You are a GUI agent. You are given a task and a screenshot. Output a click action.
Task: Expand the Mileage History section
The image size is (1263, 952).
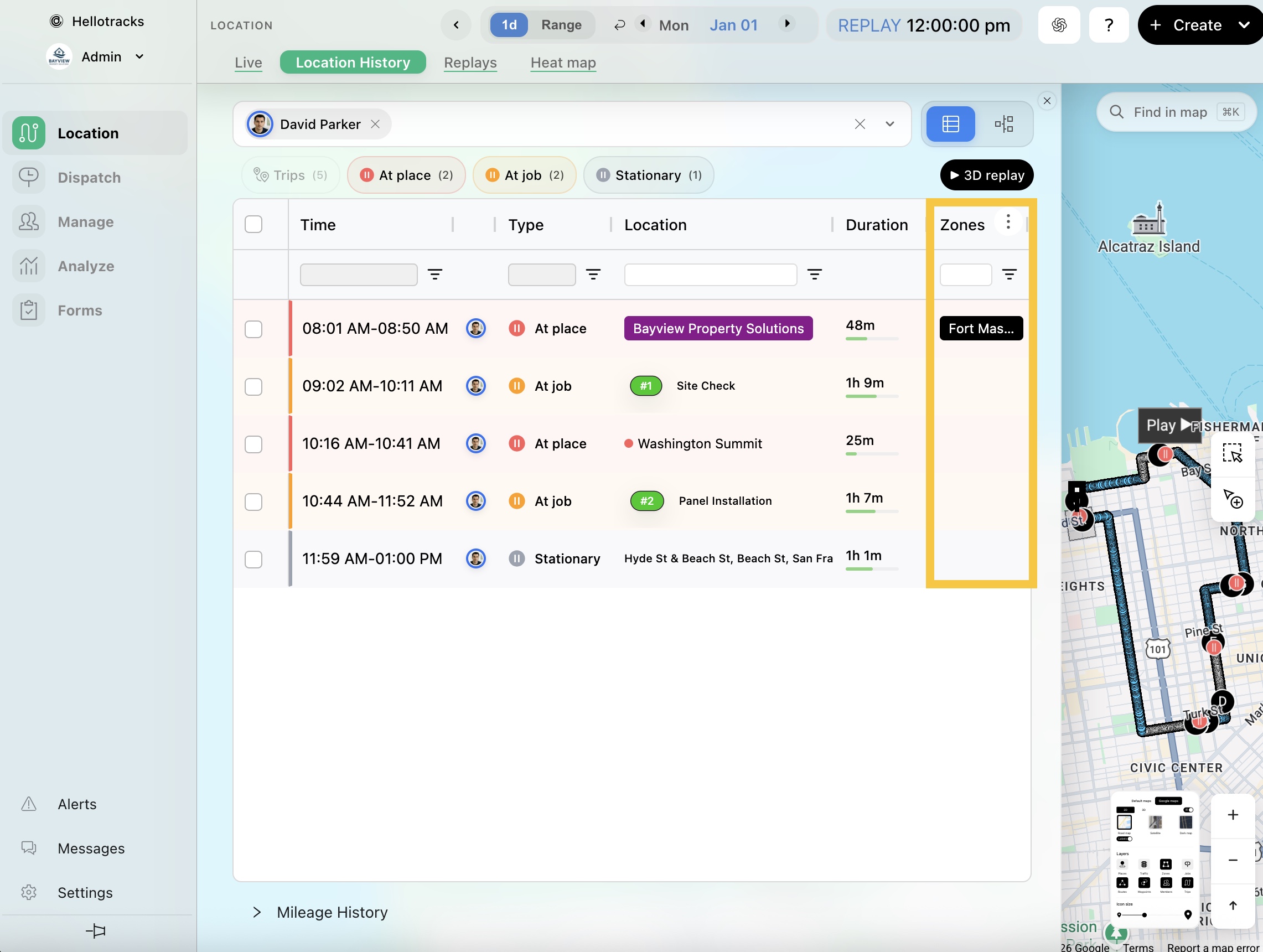[320, 912]
